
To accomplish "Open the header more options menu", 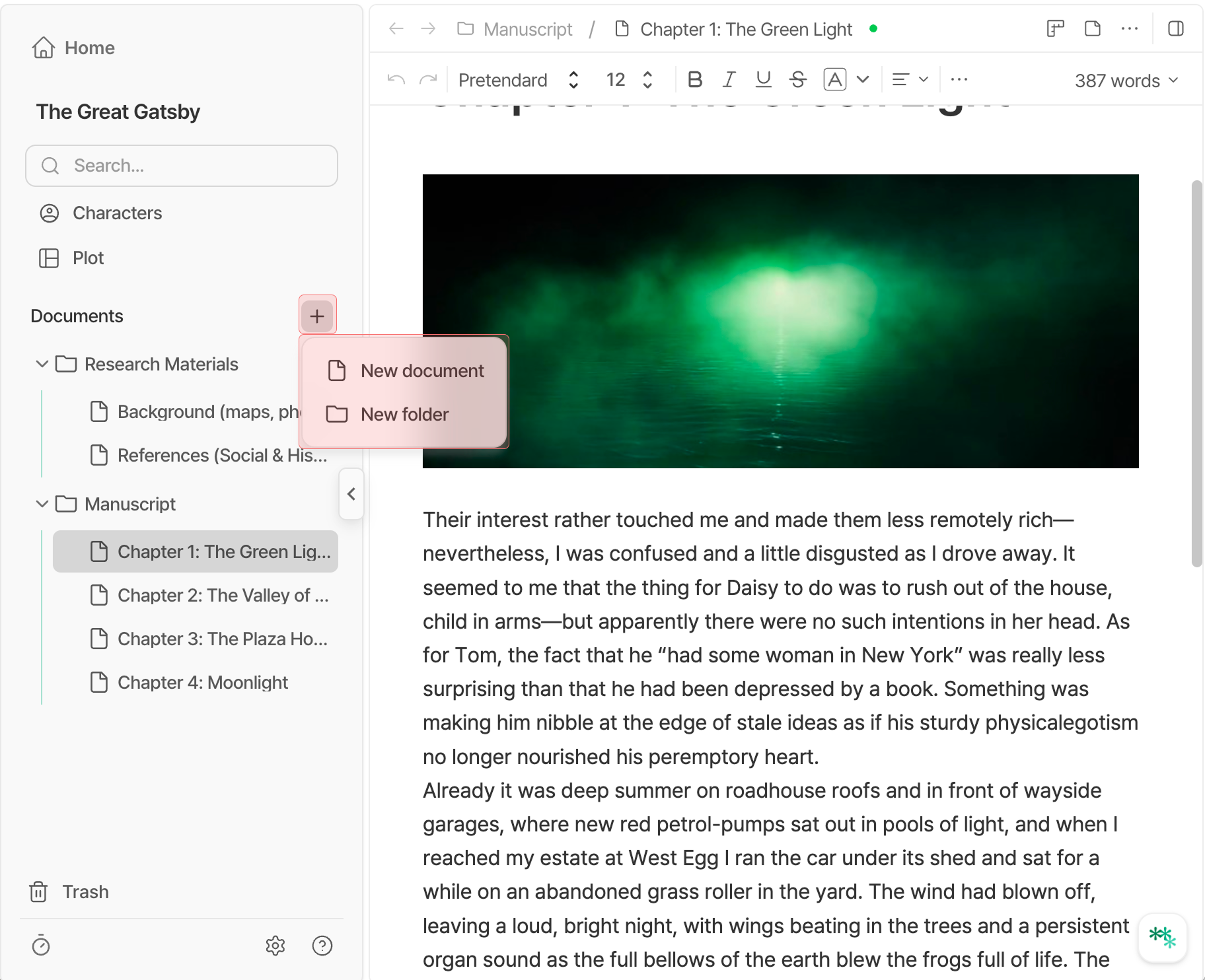I will click(1130, 28).
